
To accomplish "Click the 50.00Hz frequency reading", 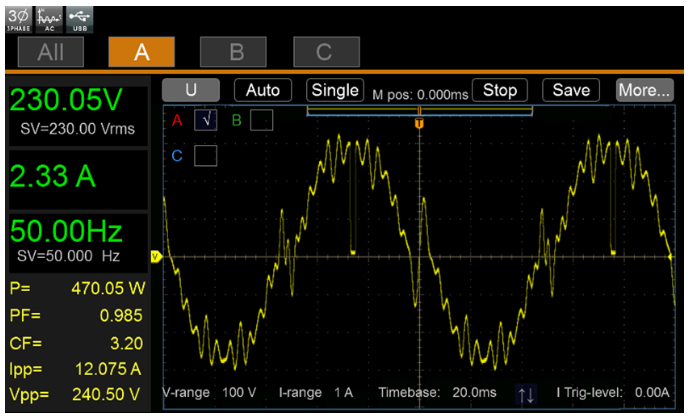I will (x=66, y=231).
